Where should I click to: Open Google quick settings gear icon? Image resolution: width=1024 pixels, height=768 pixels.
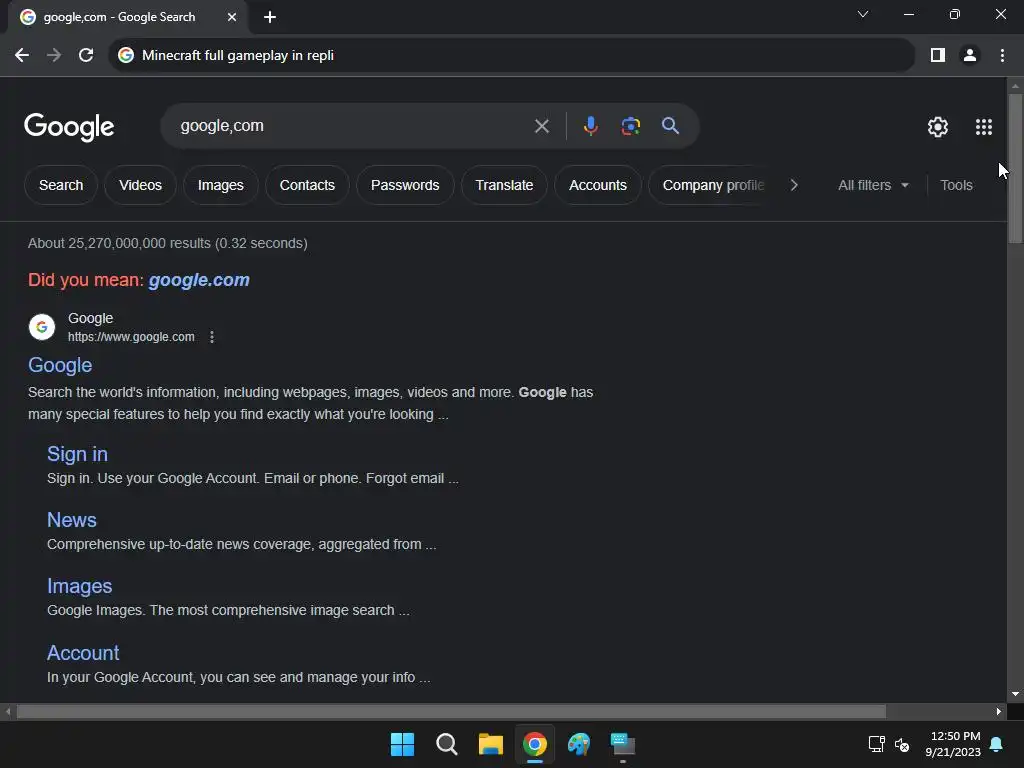coord(938,127)
